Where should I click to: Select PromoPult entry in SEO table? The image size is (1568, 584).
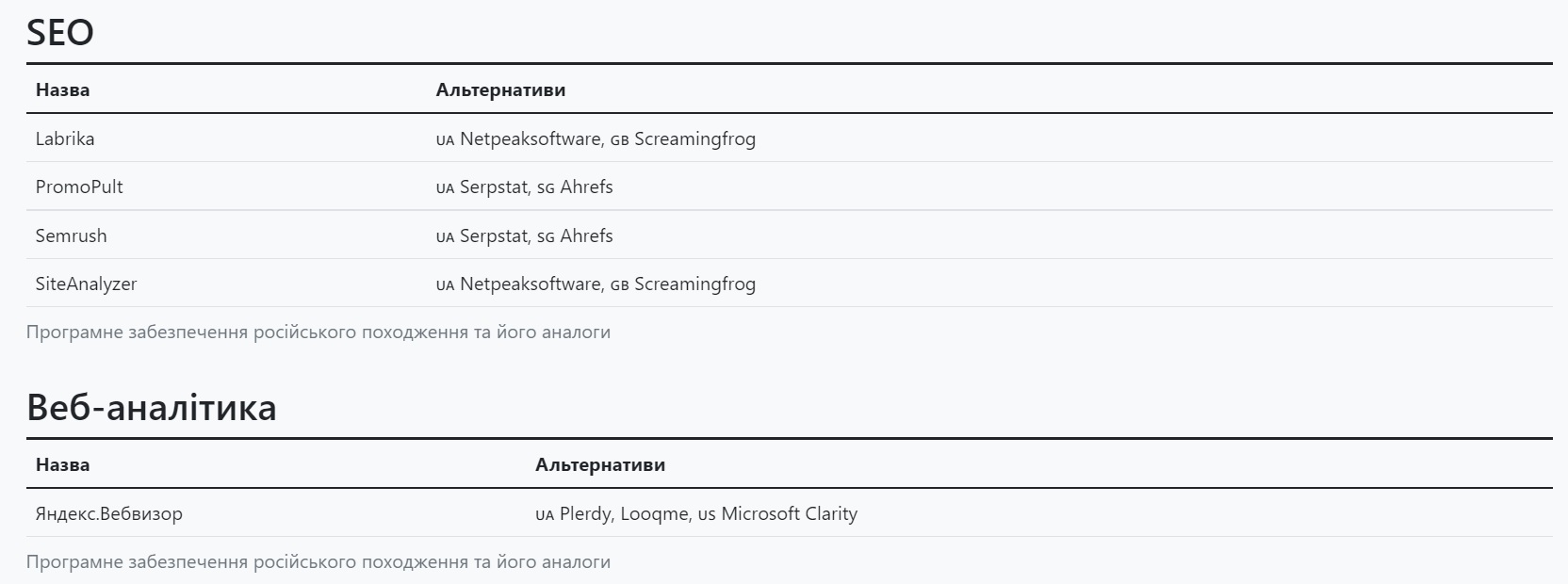tap(79, 187)
